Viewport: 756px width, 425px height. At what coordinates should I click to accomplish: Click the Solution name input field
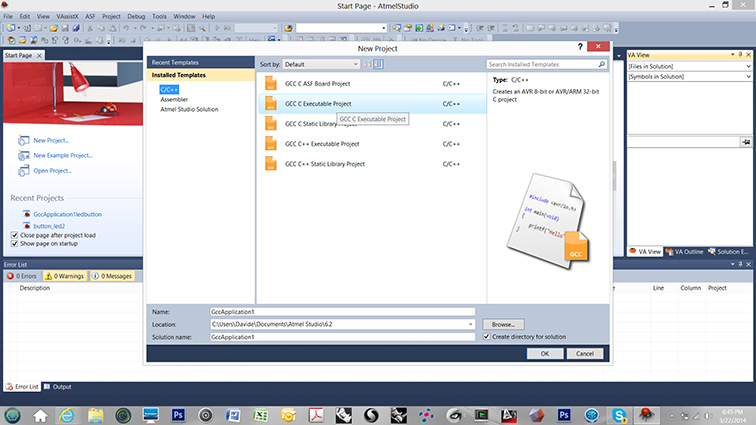point(342,337)
